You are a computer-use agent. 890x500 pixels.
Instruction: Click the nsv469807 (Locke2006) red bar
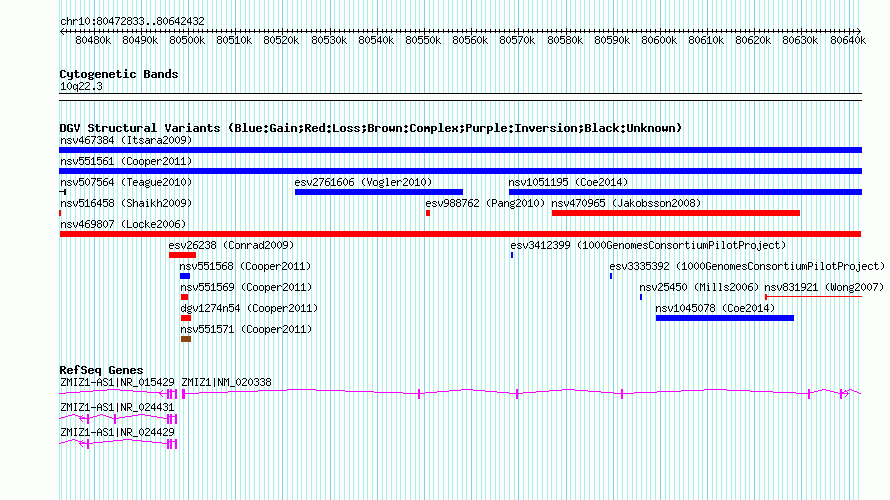pos(460,234)
